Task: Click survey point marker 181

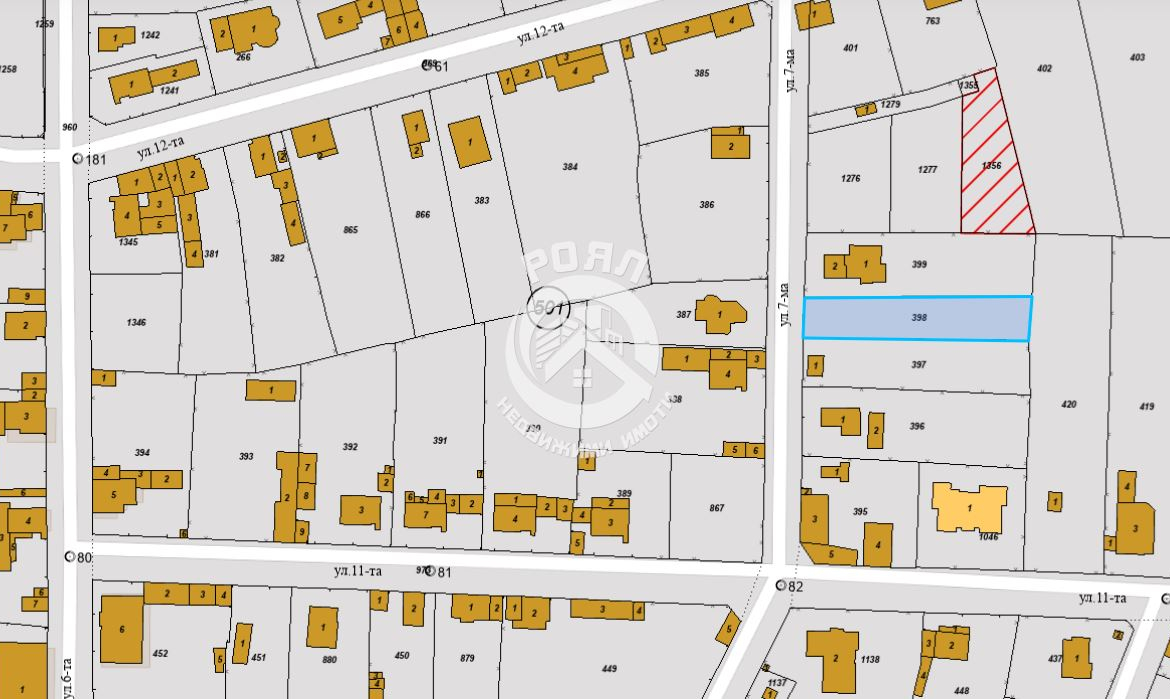Action: click(78, 159)
